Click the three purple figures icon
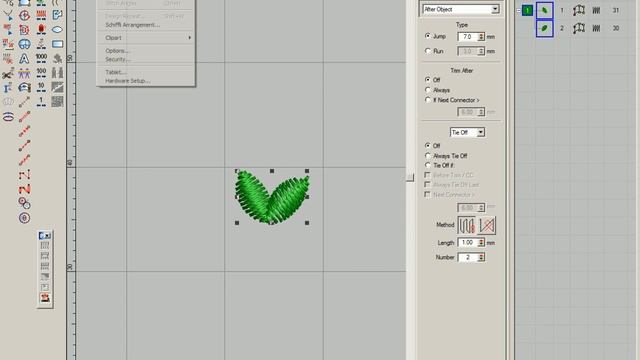 click(x=24, y=73)
